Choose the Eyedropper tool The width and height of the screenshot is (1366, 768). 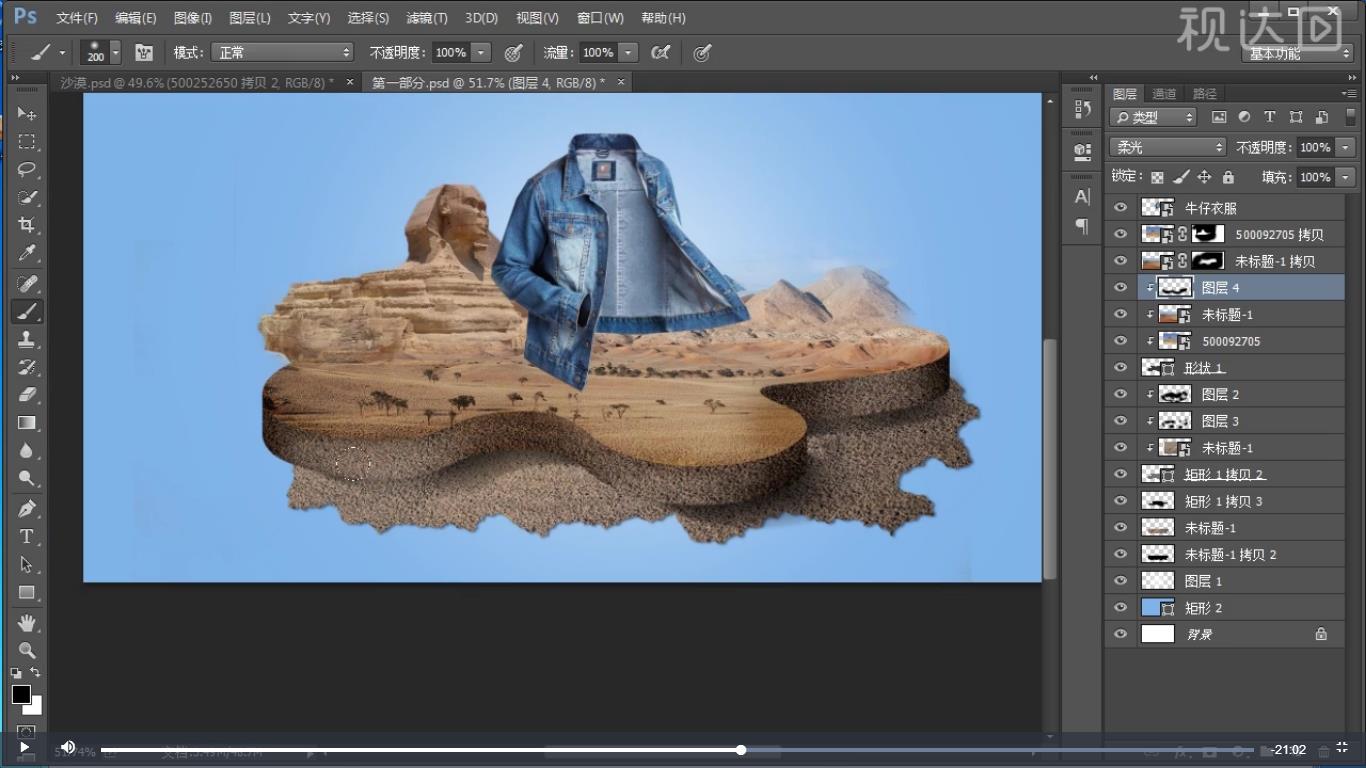(27, 253)
